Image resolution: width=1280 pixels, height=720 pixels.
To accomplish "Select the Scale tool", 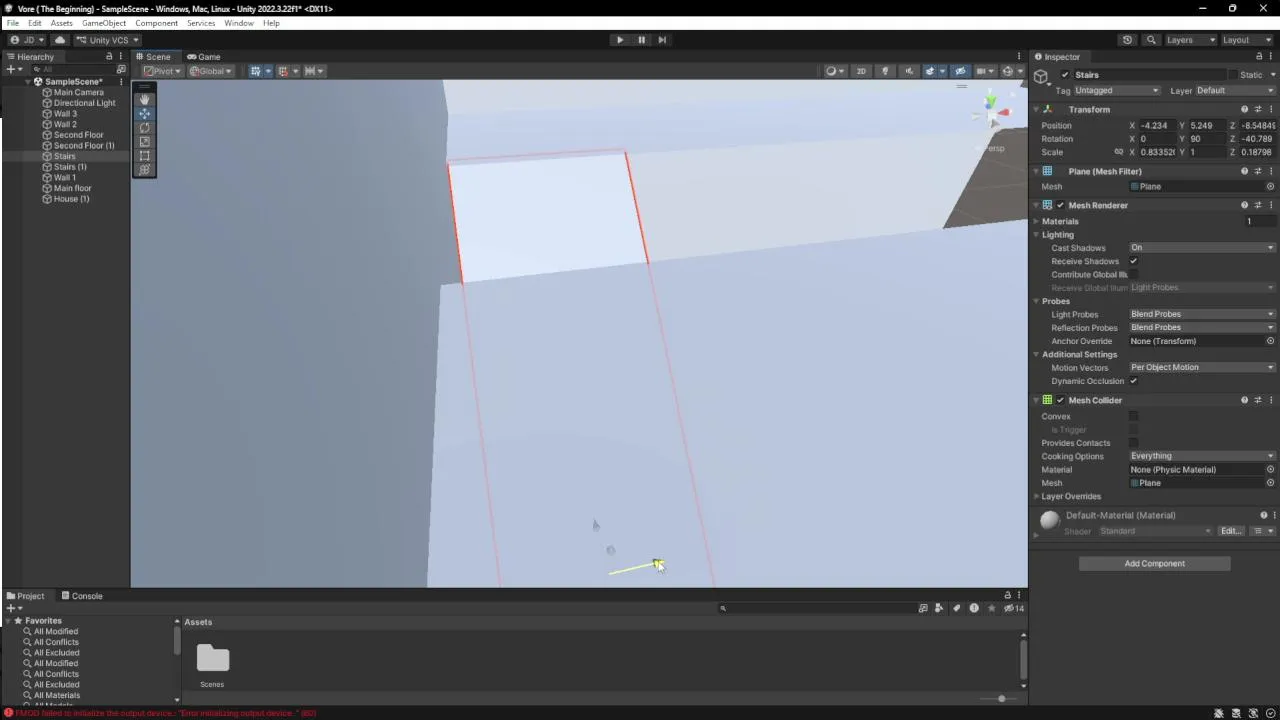I will 145,142.
